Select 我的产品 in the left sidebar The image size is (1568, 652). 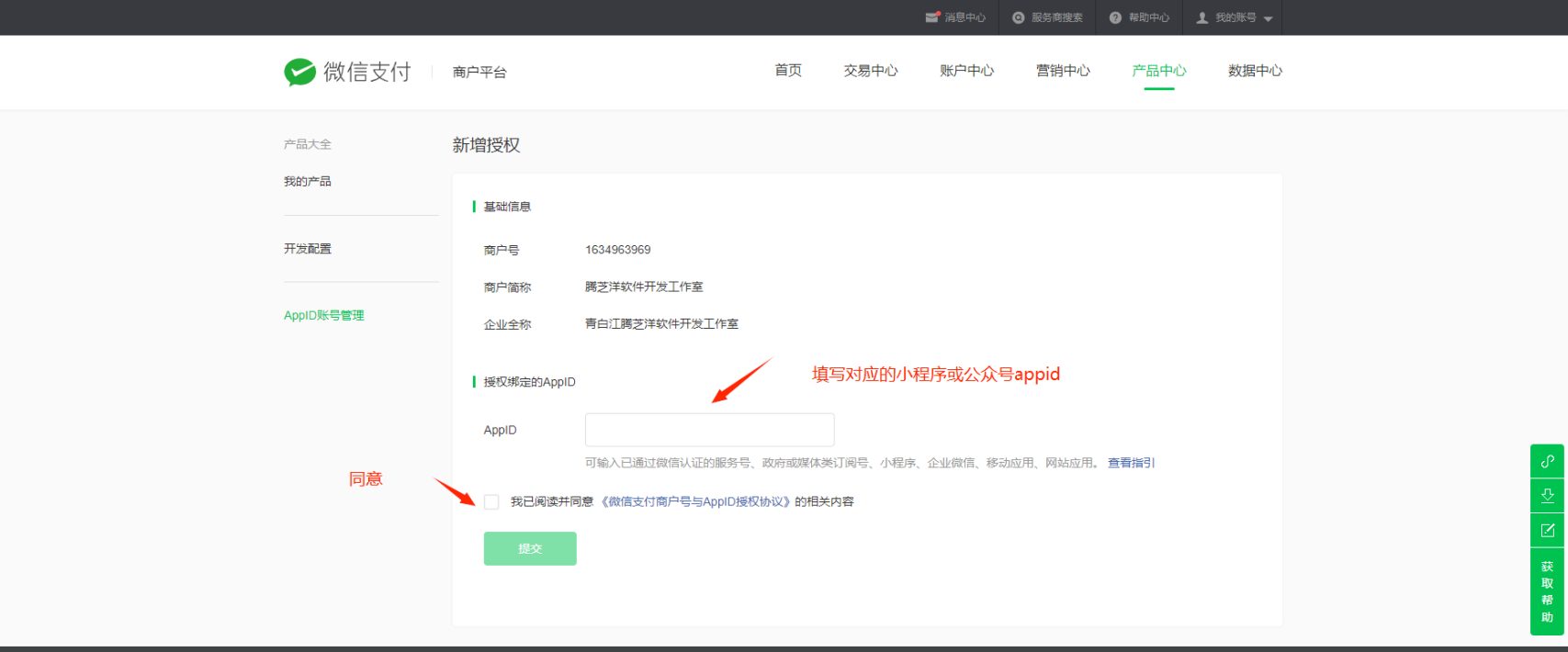tap(308, 182)
